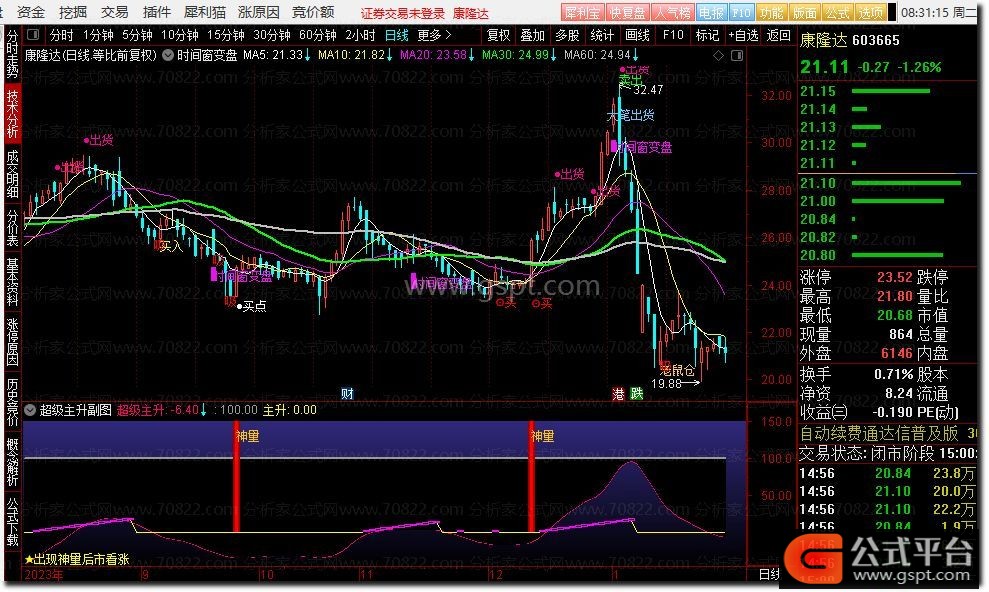The height and width of the screenshot is (592, 989).
Task: Switch to the 1分钟 timeframe
Action: click(98, 35)
